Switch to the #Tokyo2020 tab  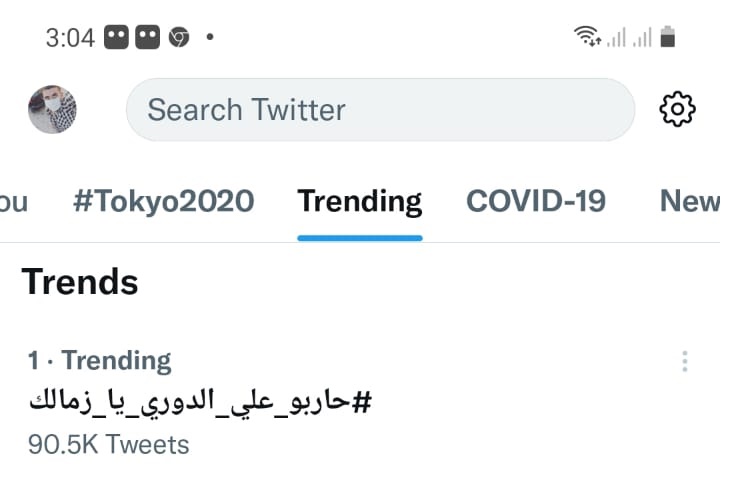(x=164, y=201)
